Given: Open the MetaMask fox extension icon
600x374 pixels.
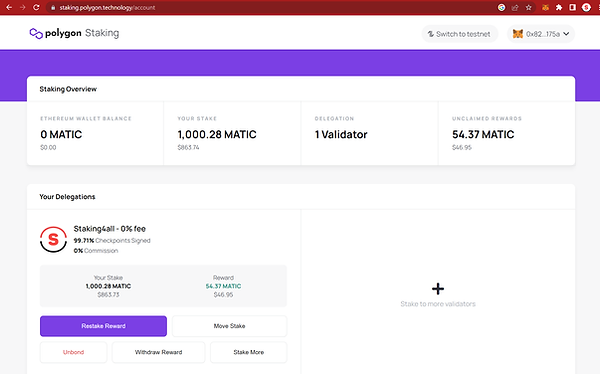Looking at the screenshot, I should 545,7.
